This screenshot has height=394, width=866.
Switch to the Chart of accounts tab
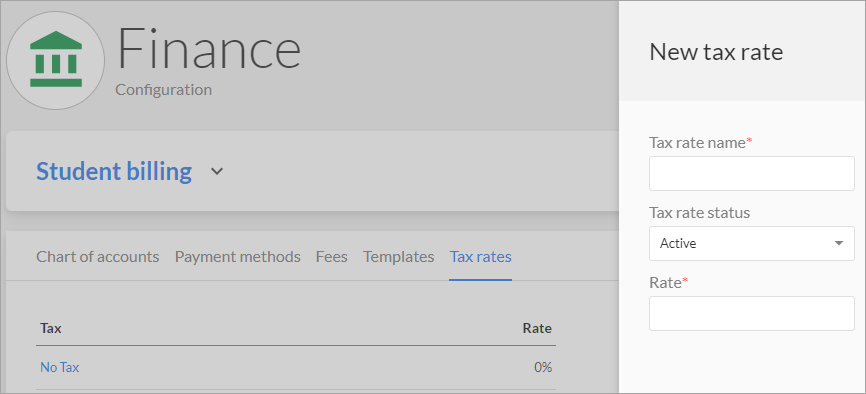pyautogui.click(x=98, y=257)
